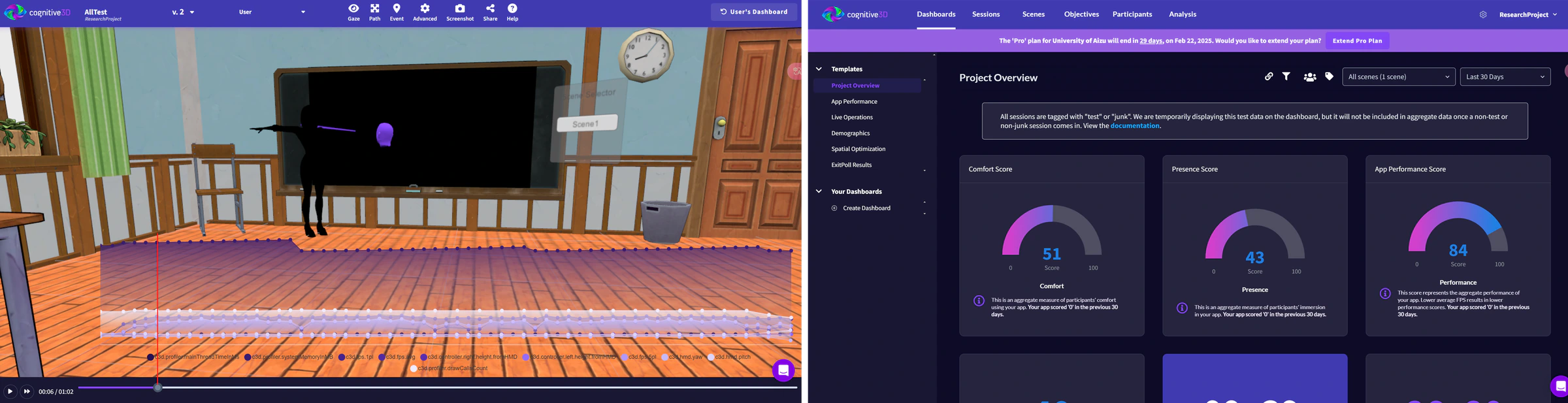Image resolution: width=1568 pixels, height=403 pixels.
Task: Toggle c3d.hmd.yaw legend entry
Action: coord(682,357)
